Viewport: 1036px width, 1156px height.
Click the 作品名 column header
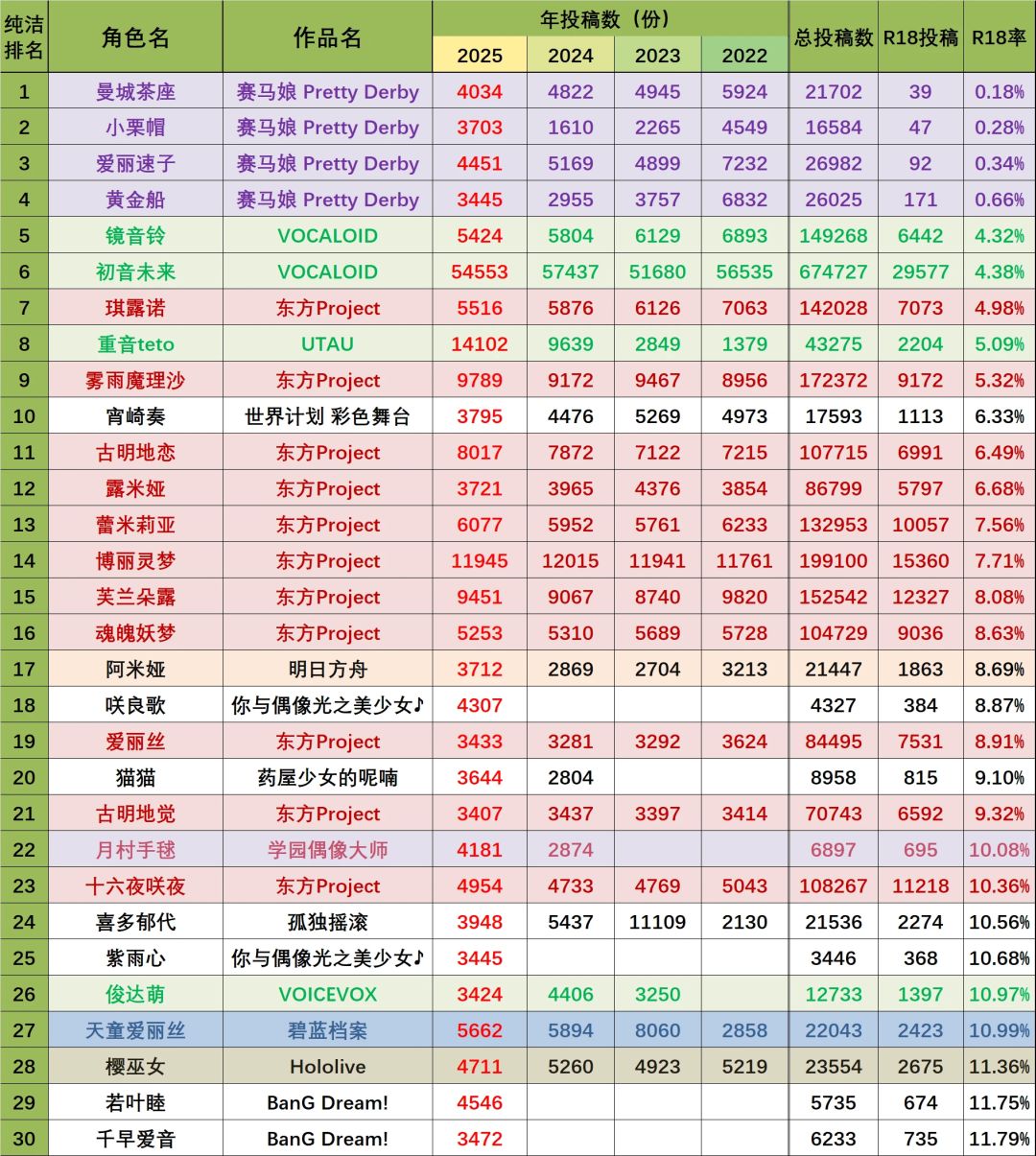click(327, 37)
